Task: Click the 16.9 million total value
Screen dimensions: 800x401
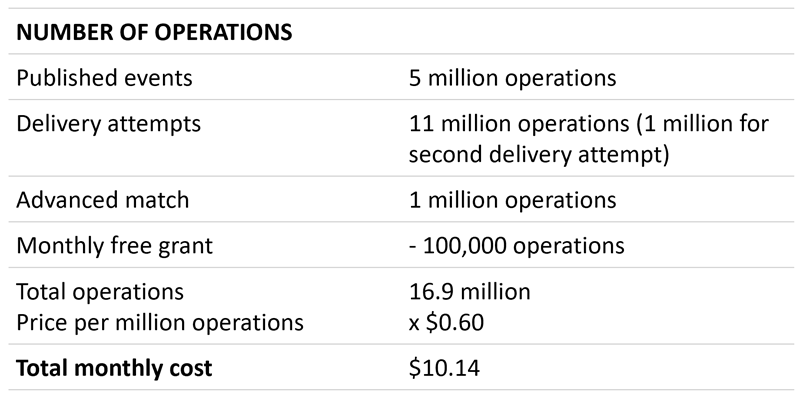Action: point(470,292)
